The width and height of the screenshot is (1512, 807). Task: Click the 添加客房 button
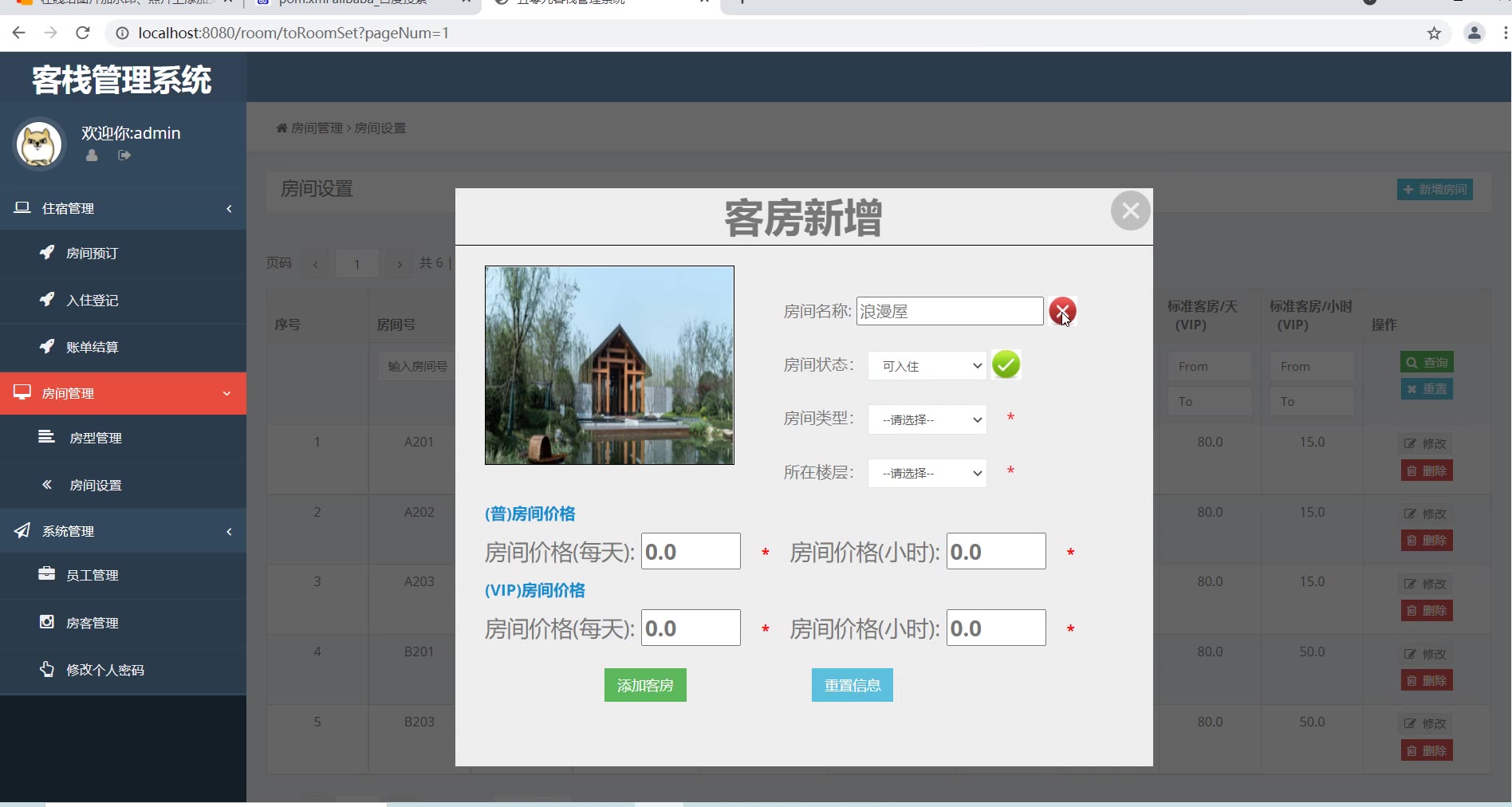click(x=645, y=685)
